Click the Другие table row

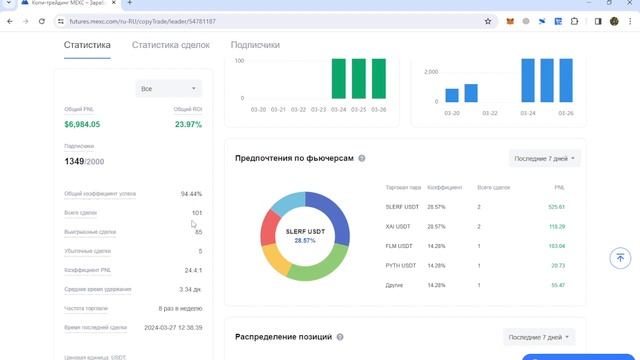point(475,285)
